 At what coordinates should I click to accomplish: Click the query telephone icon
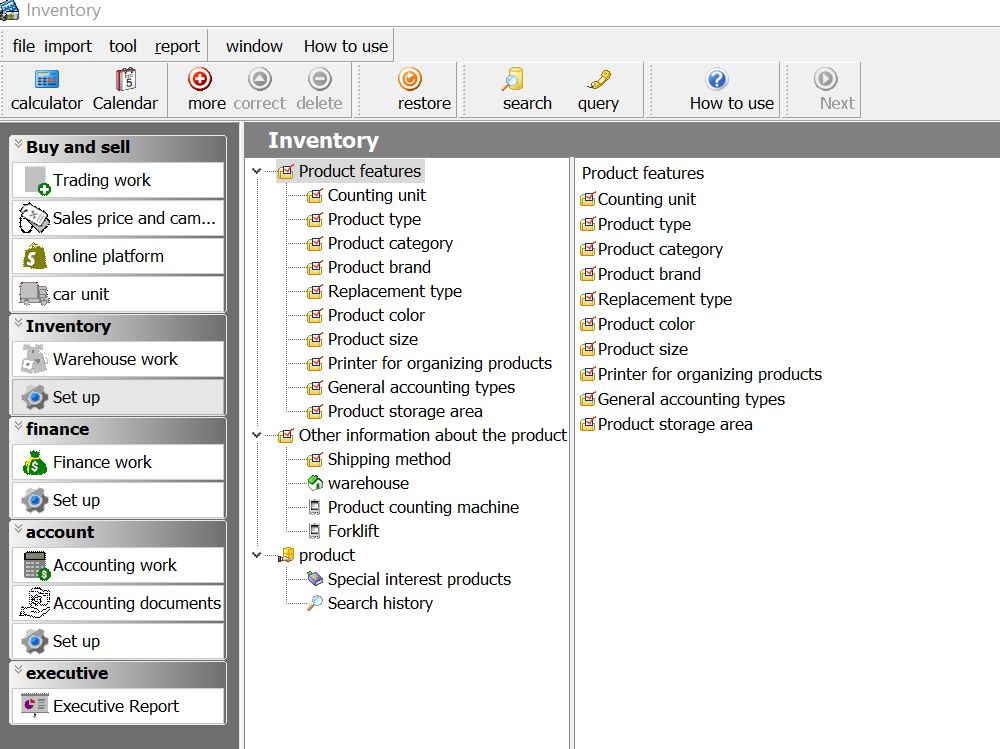[599, 80]
